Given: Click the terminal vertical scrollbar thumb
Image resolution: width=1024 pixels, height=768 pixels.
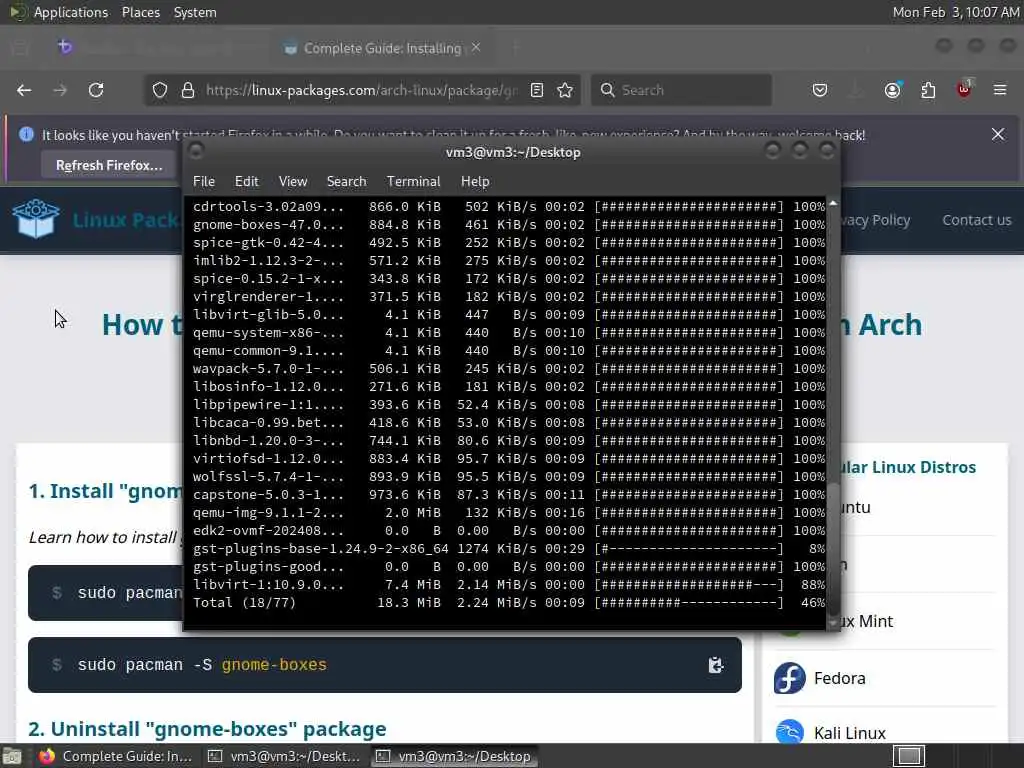Looking at the screenshot, I should pos(833,549).
